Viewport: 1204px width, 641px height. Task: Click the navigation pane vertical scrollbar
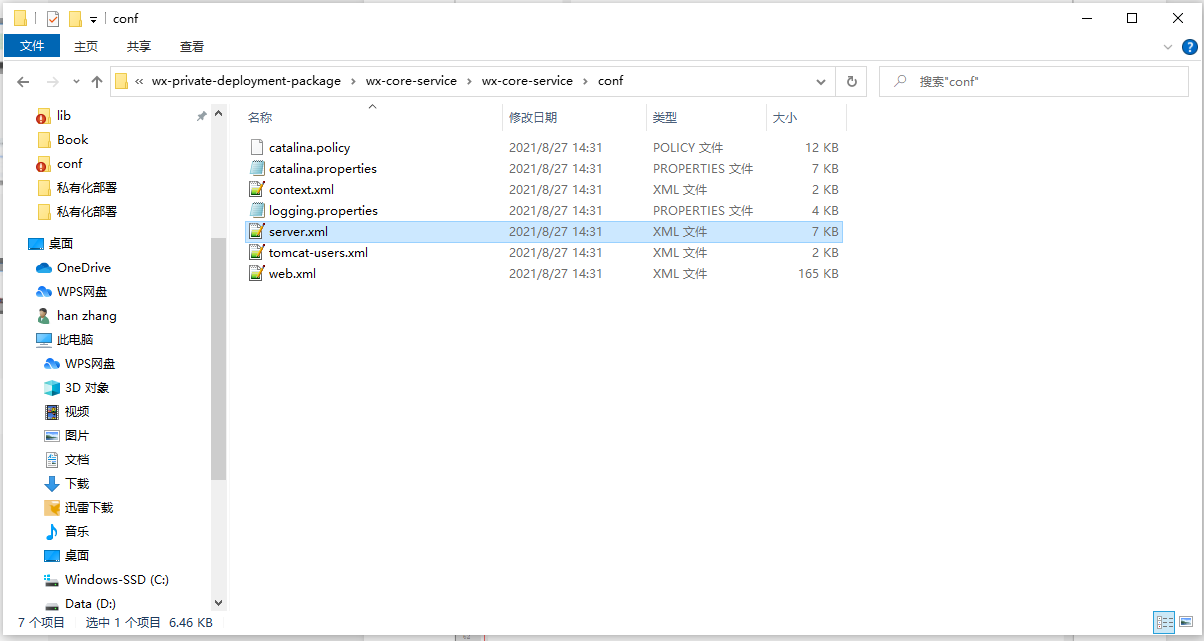tap(219, 360)
